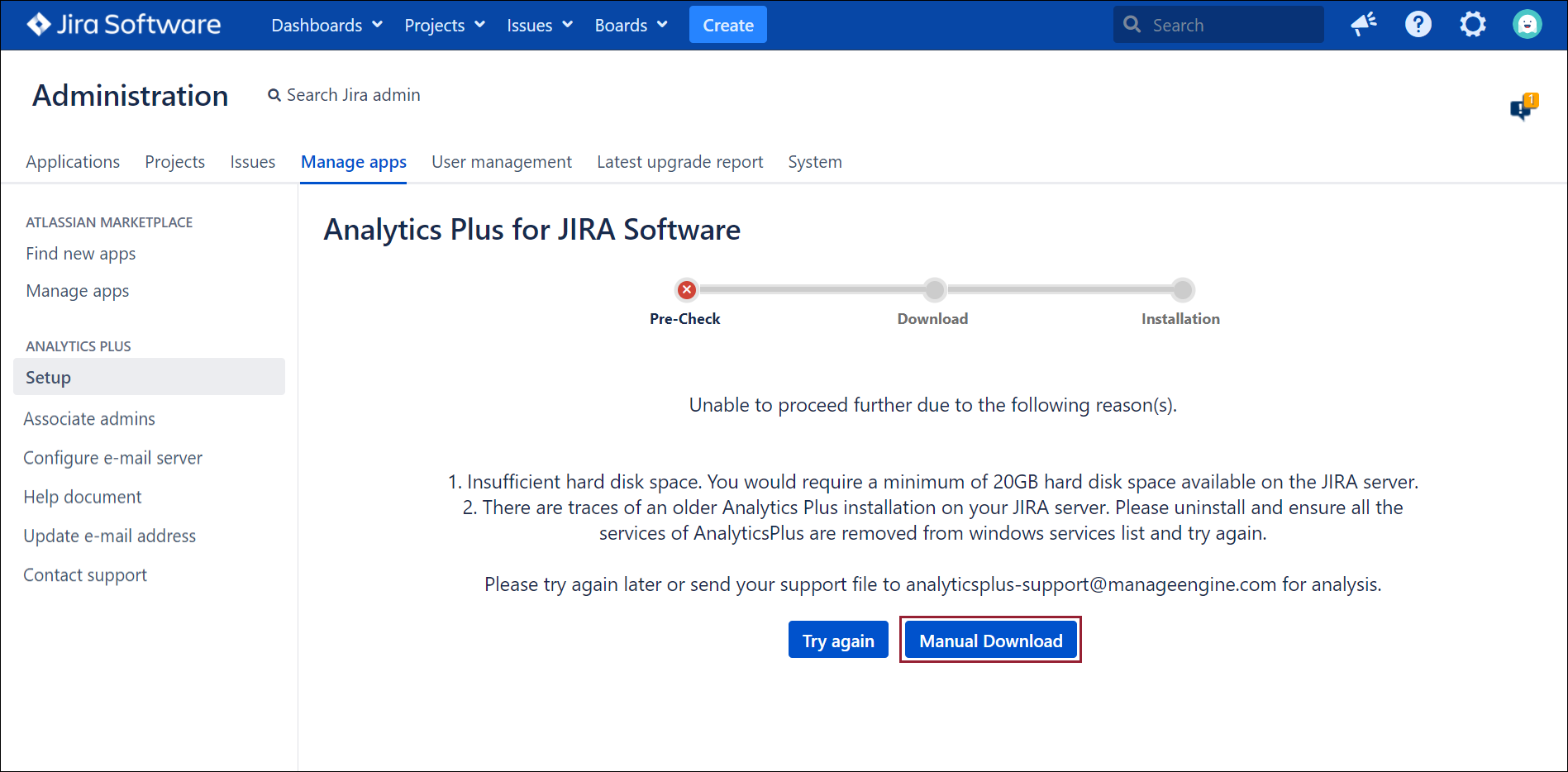Open the notifications megaphone icon

coord(1363,25)
